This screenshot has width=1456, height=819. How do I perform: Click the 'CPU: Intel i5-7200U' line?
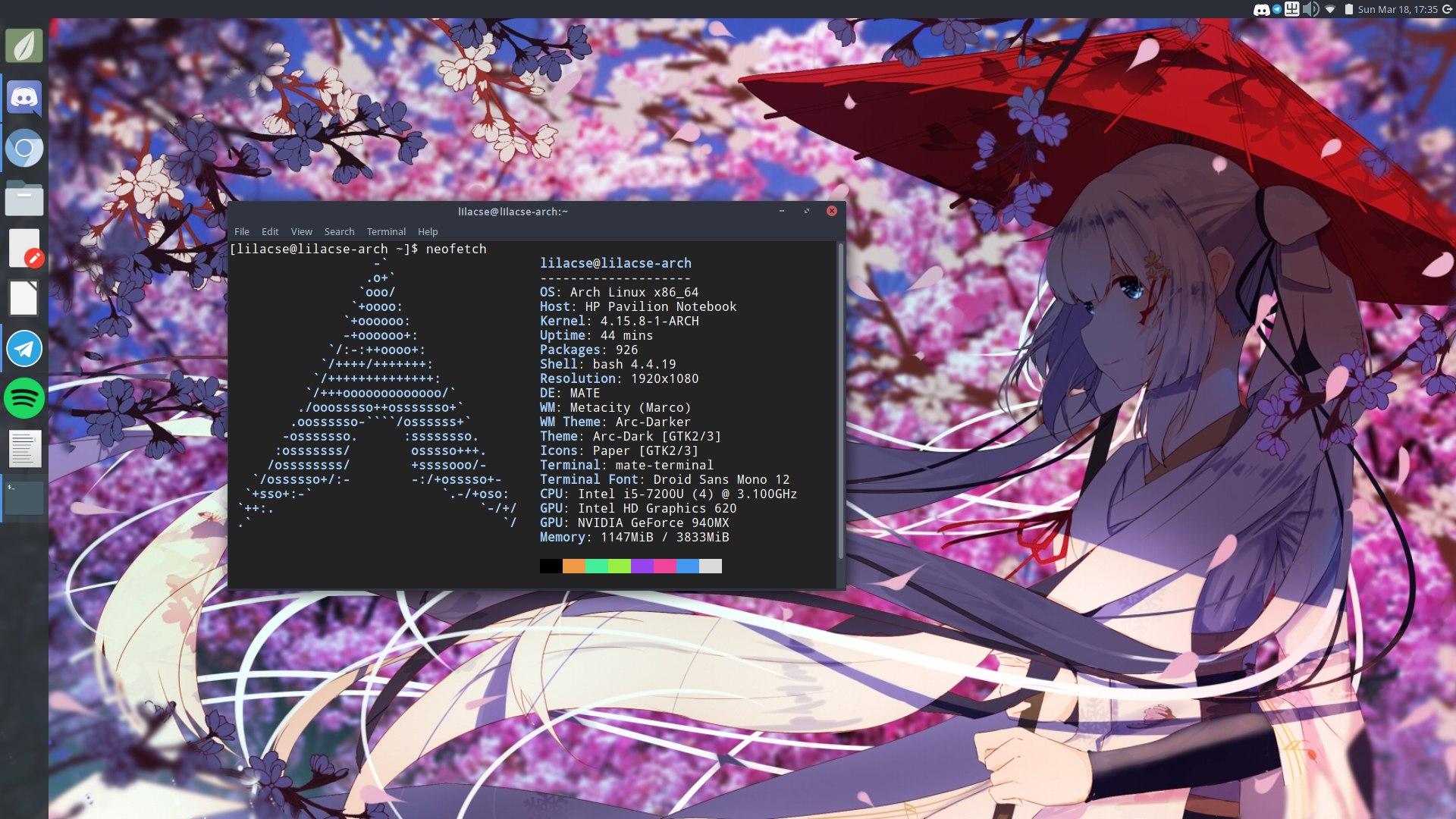tap(669, 494)
